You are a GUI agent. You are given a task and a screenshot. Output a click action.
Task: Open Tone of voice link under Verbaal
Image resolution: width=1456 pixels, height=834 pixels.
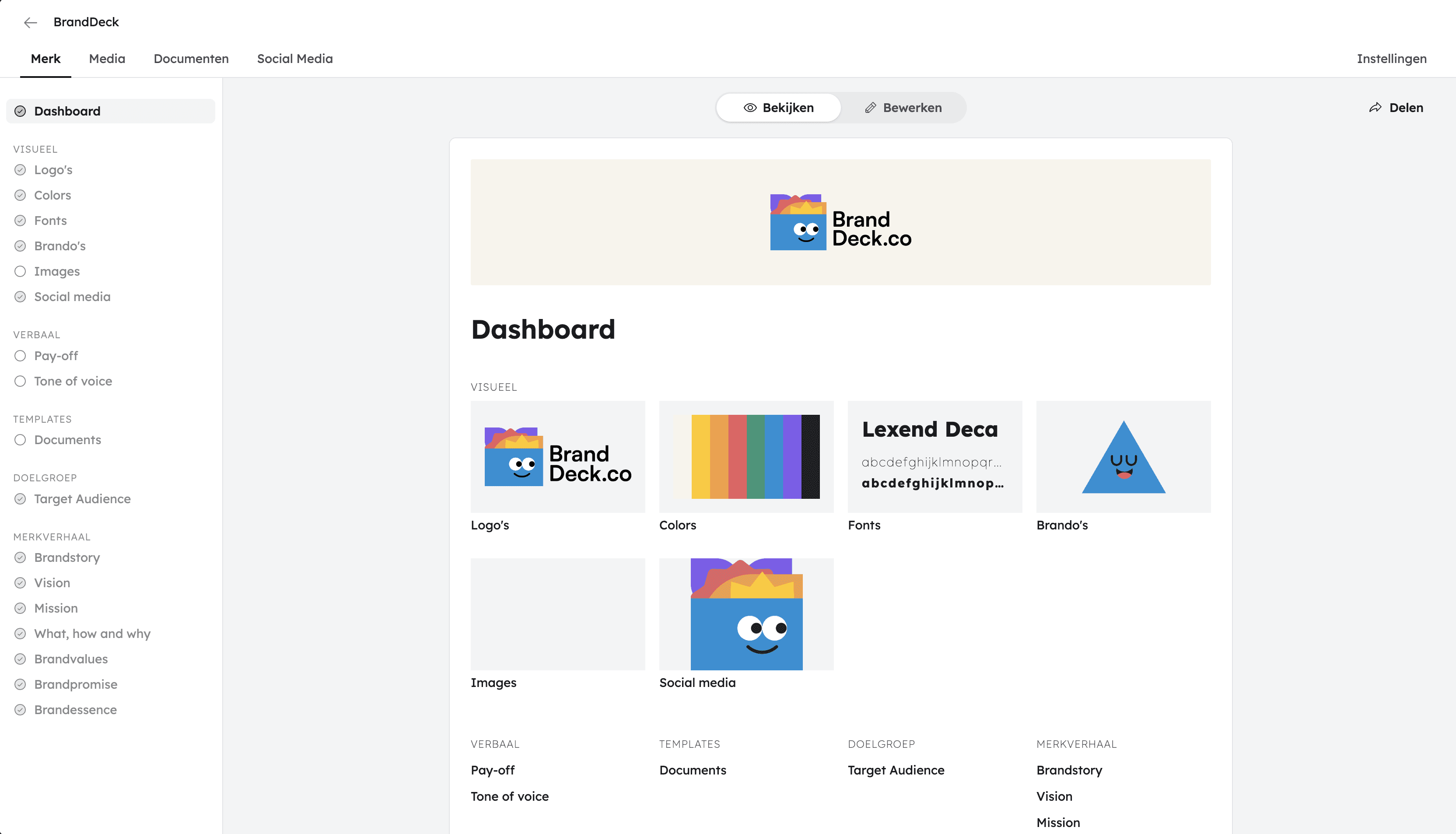[509, 796]
